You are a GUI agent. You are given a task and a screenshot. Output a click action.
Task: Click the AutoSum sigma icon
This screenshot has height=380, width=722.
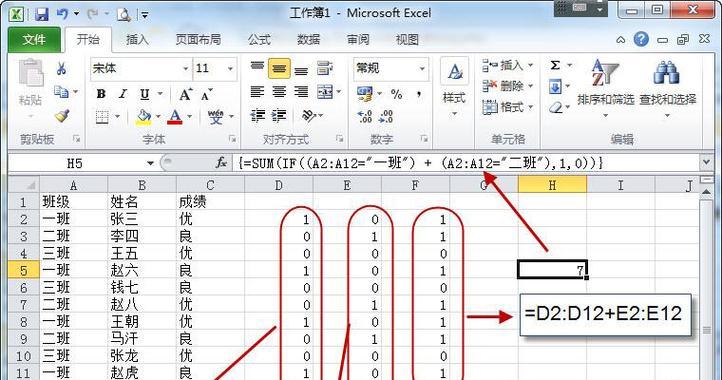coord(555,65)
